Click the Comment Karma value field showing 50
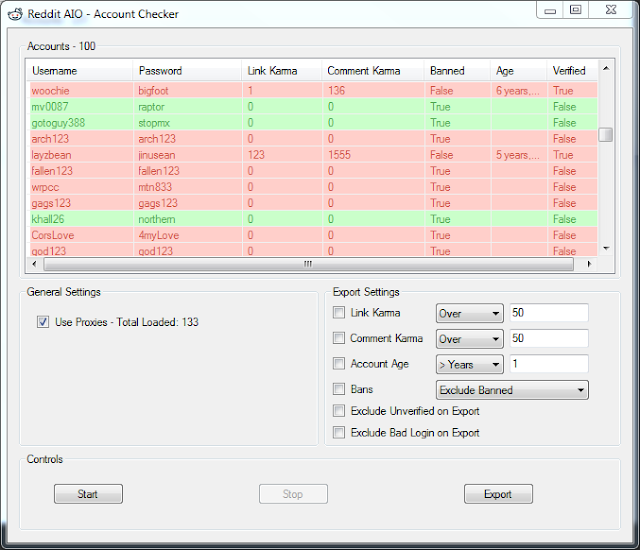The image size is (640, 550). [x=549, y=338]
